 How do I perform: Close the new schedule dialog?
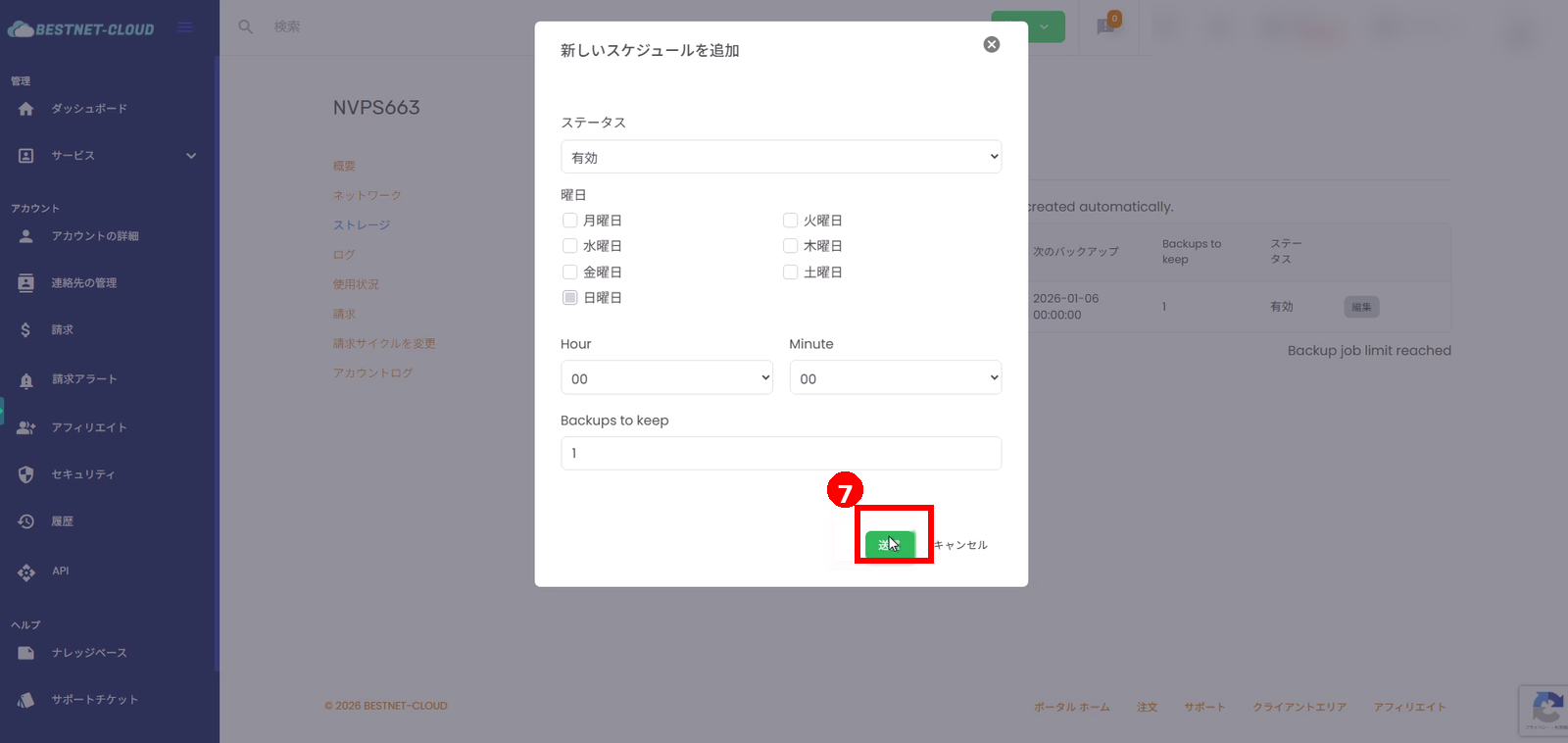click(991, 45)
